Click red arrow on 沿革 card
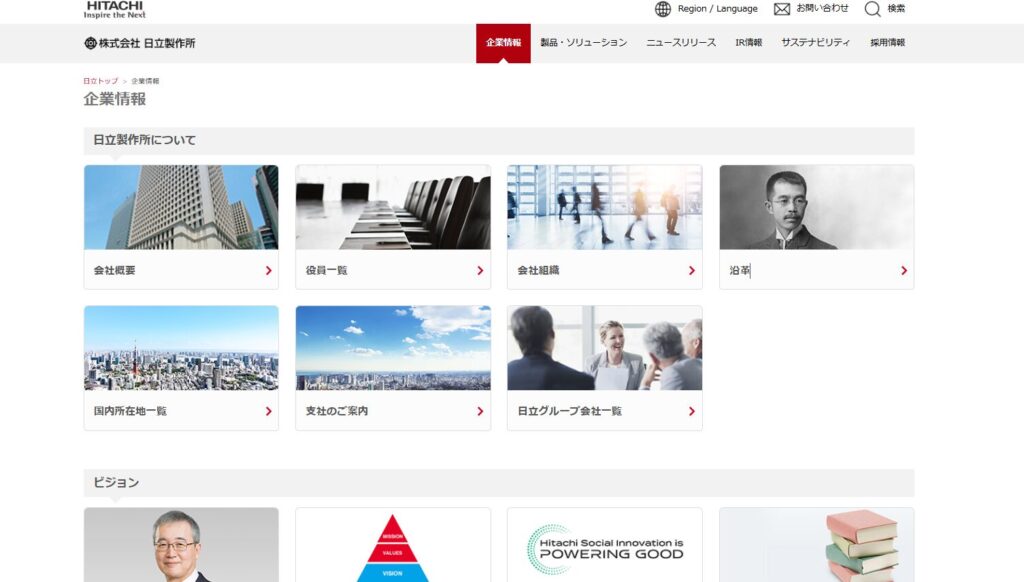Viewport: 1024px width, 582px height. 904,270
